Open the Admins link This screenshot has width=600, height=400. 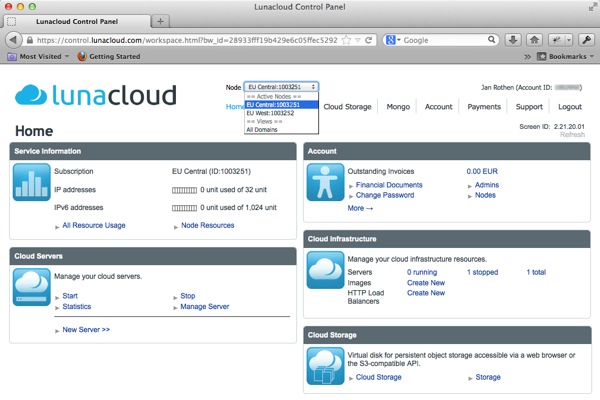(487, 185)
